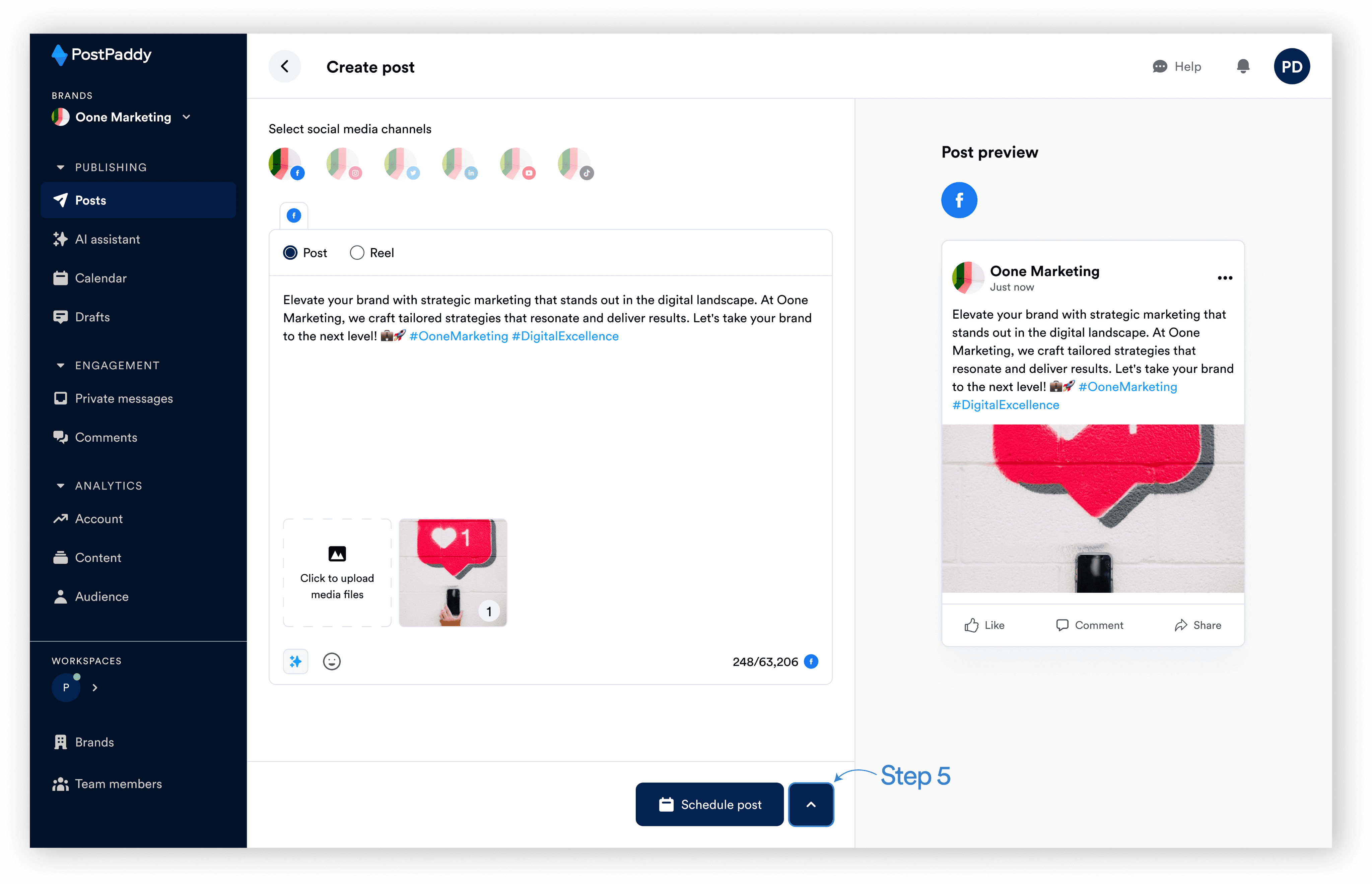Click the Schedule post button
1372x884 pixels.
pyautogui.click(x=709, y=804)
